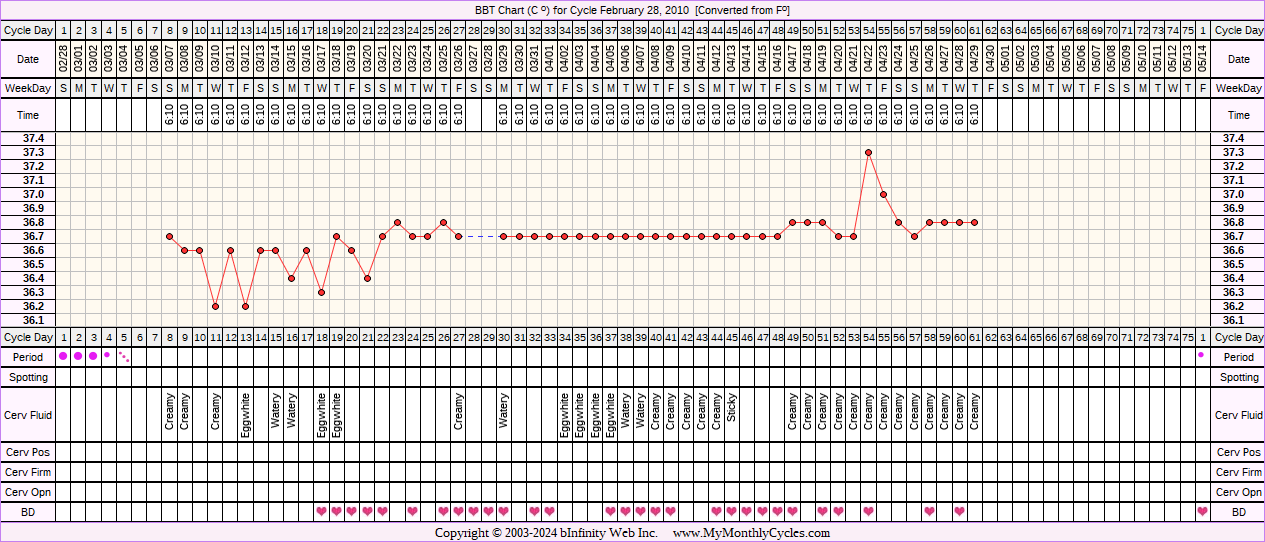This screenshot has width=1265, height=542.
Task: Click the BBT Chart title at the top
Action: (x=632, y=9)
